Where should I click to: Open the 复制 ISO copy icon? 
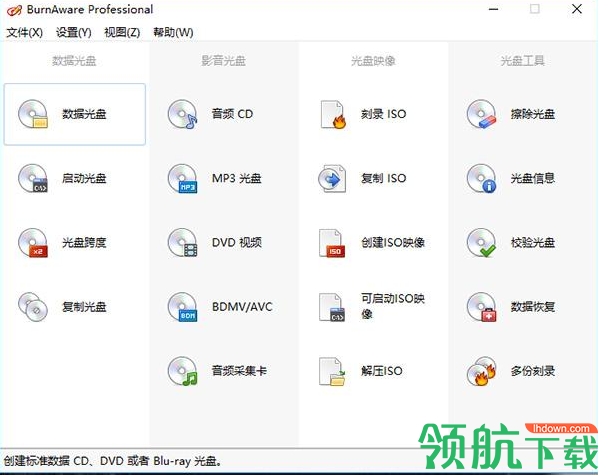point(332,178)
